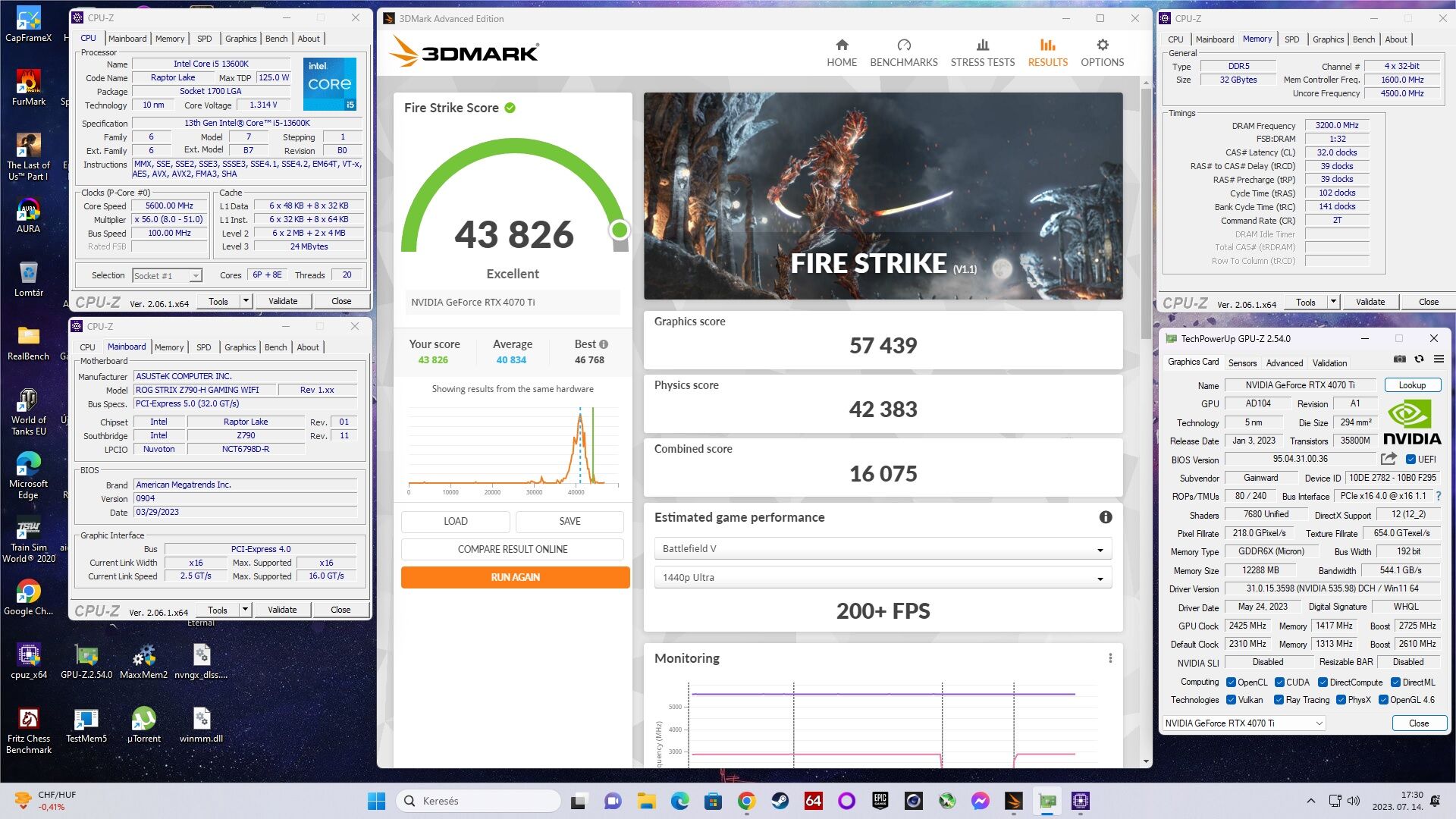Click the Lookup button in GPU-Z

pyautogui.click(x=1412, y=385)
